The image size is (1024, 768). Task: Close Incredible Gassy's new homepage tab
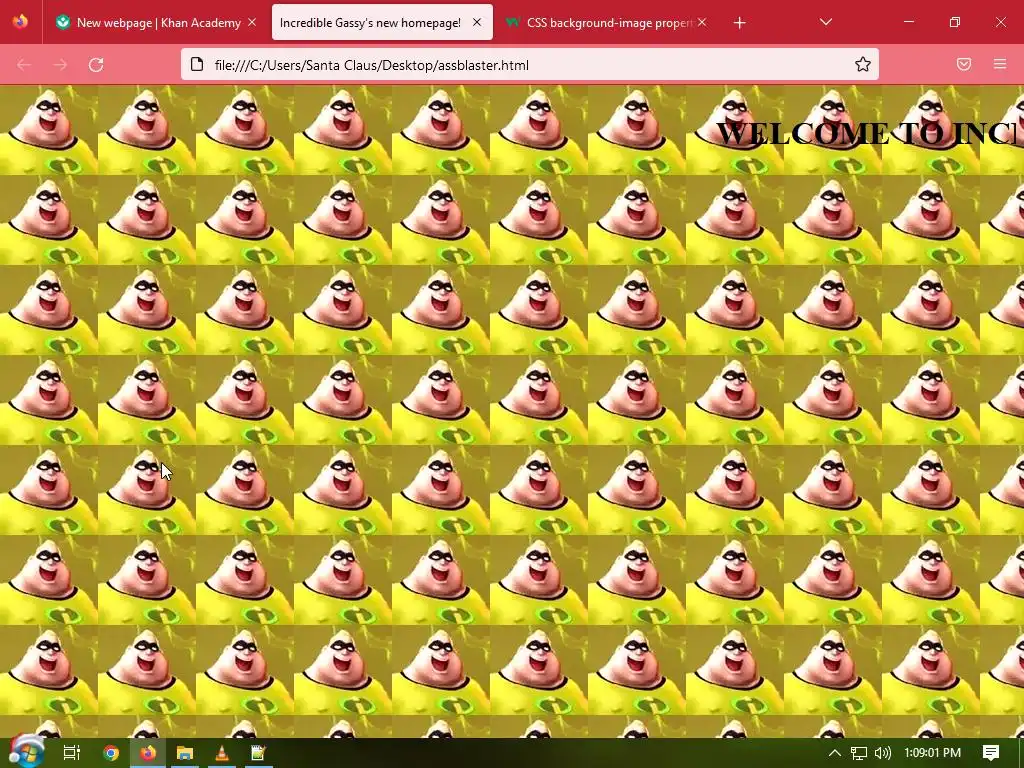[x=477, y=22]
